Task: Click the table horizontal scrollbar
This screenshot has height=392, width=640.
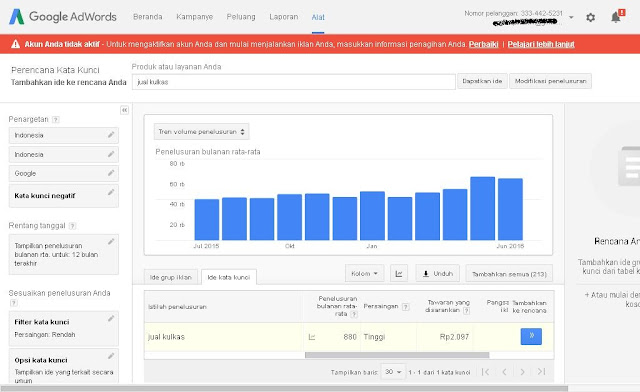Action: point(397,355)
